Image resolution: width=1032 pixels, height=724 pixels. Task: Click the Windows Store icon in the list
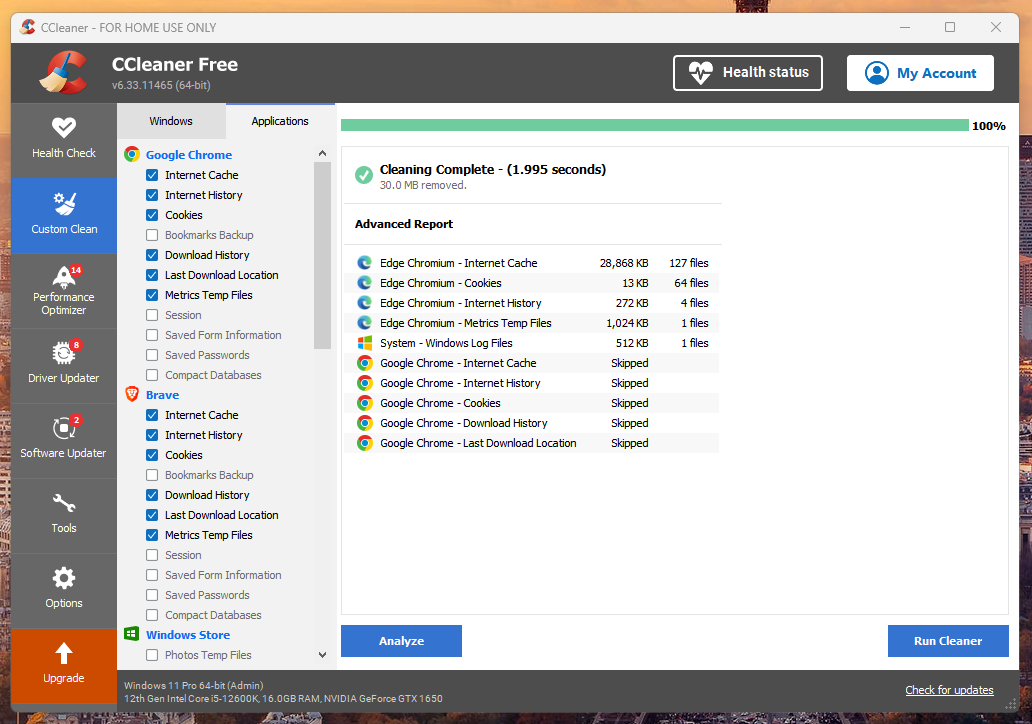click(132, 634)
